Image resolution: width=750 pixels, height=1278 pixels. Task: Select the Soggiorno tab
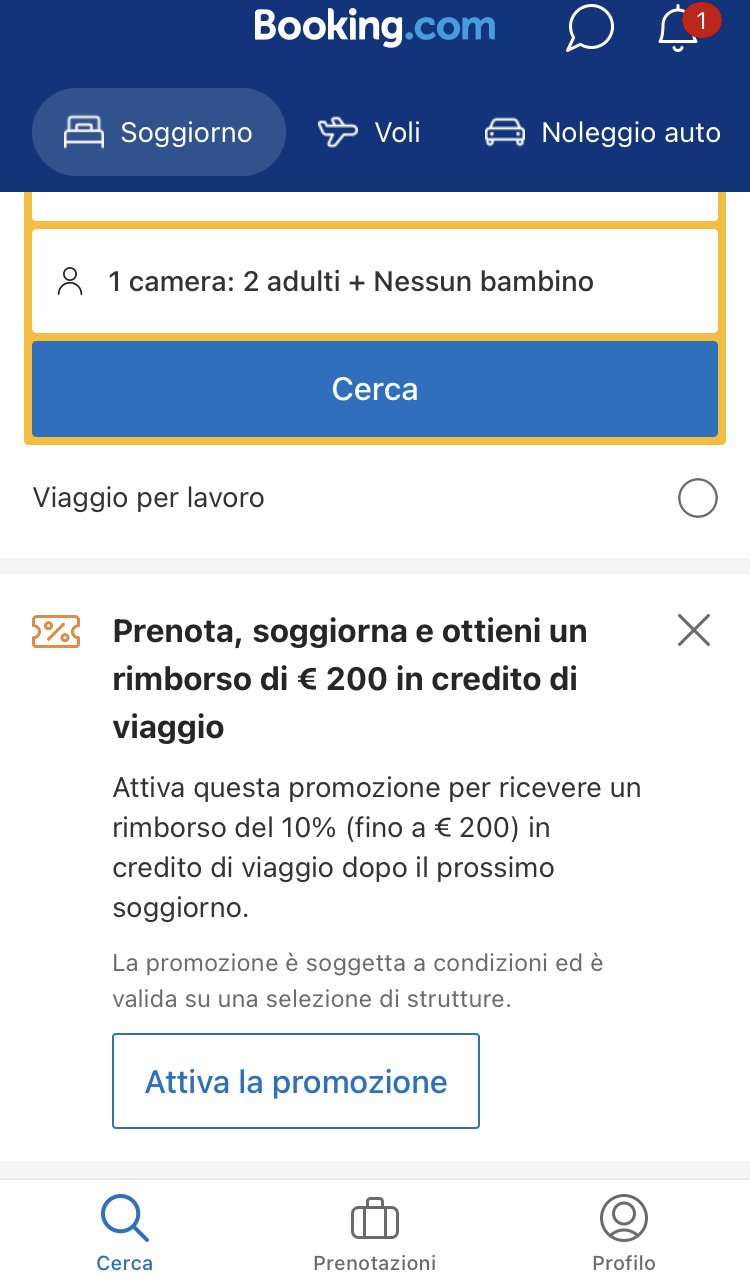159,132
